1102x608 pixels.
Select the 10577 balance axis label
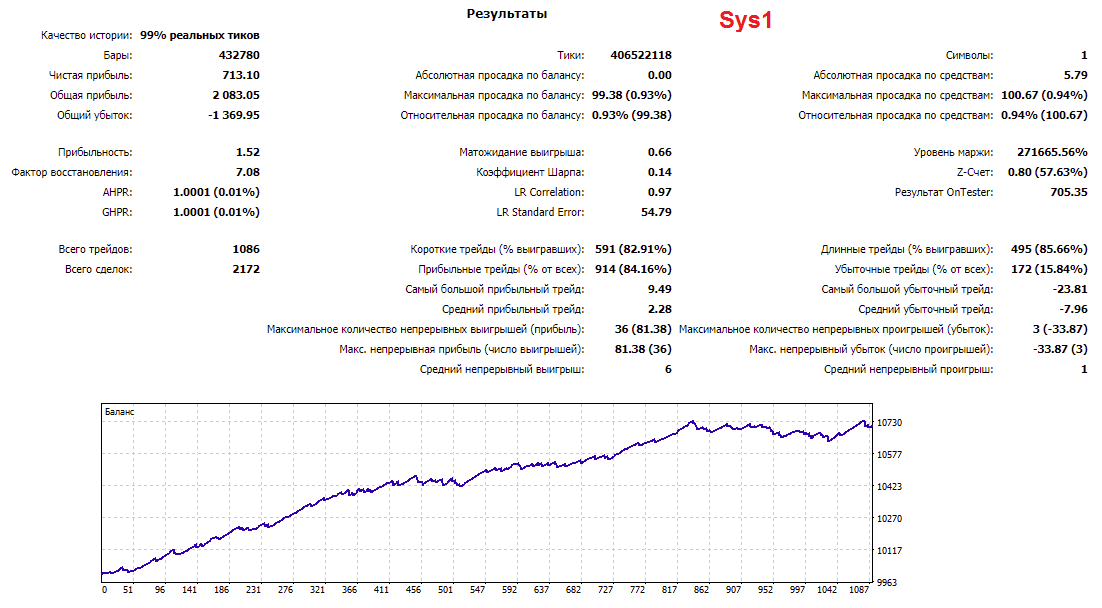(889, 455)
